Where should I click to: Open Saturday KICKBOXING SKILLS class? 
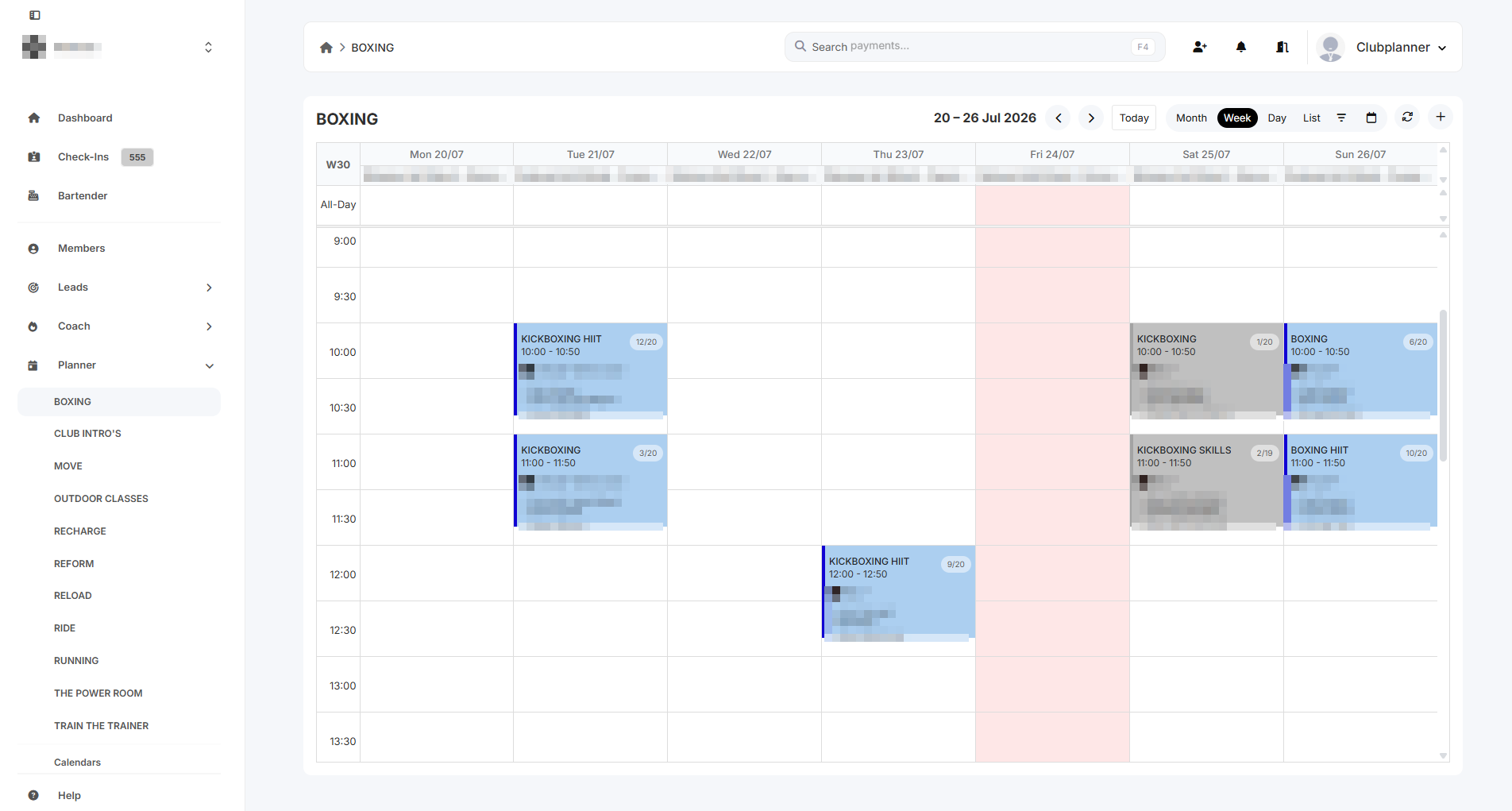1205,481
